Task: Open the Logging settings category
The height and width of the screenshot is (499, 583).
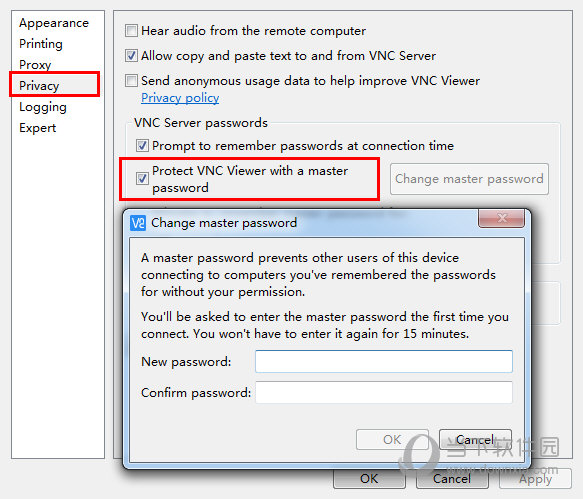Action: point(43,107)
